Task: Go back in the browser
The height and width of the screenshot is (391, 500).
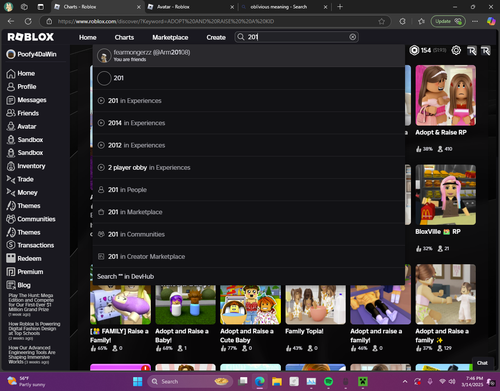Action: tap(11, 21)
